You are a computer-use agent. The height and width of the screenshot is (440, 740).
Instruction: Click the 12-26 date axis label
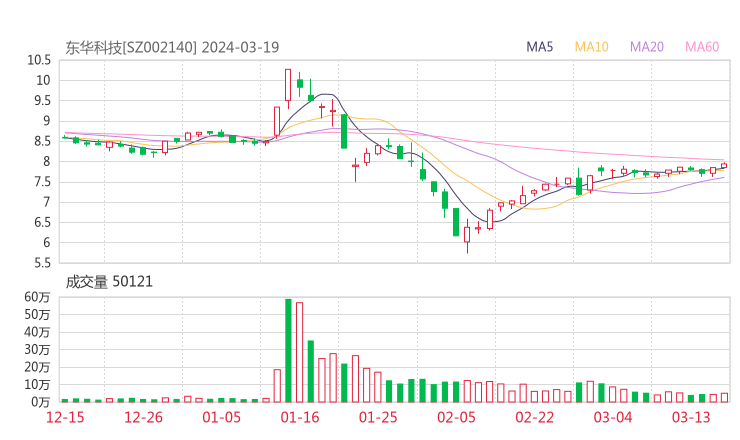143,417
